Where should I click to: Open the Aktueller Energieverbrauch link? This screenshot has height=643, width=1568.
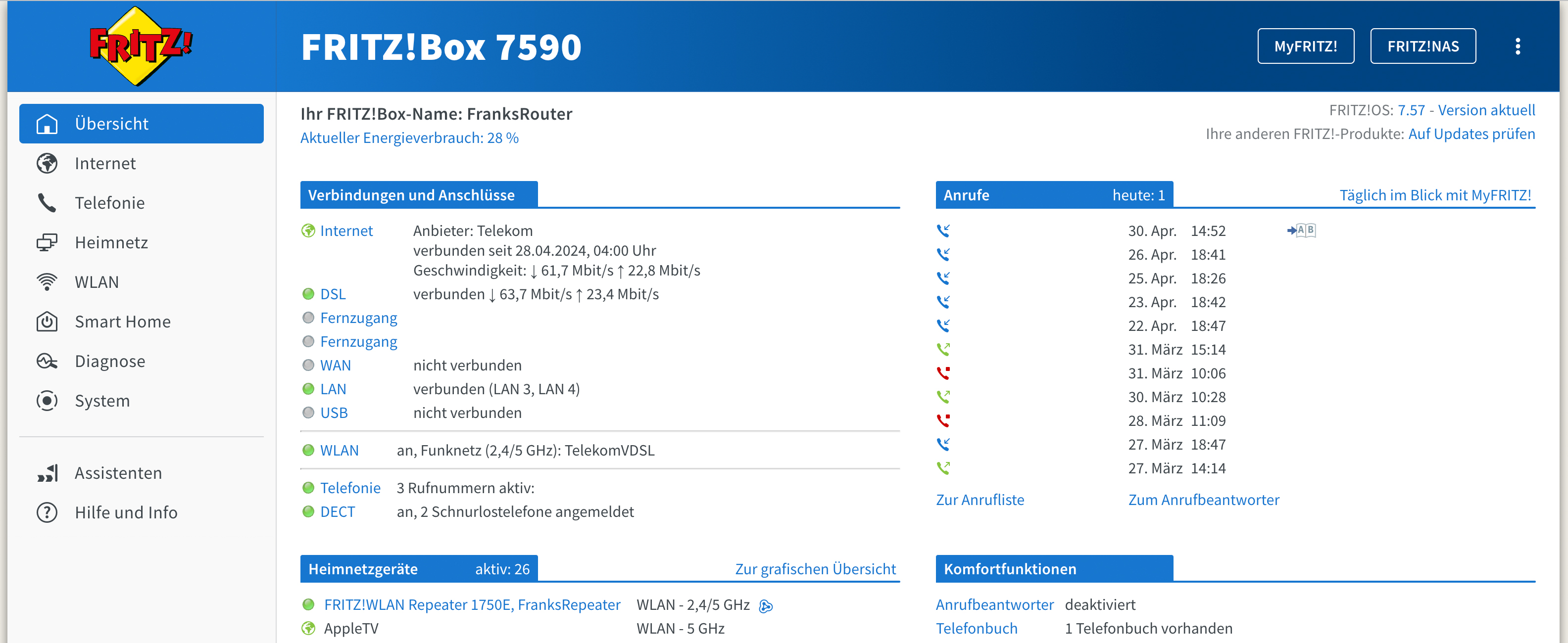(409, 138)
